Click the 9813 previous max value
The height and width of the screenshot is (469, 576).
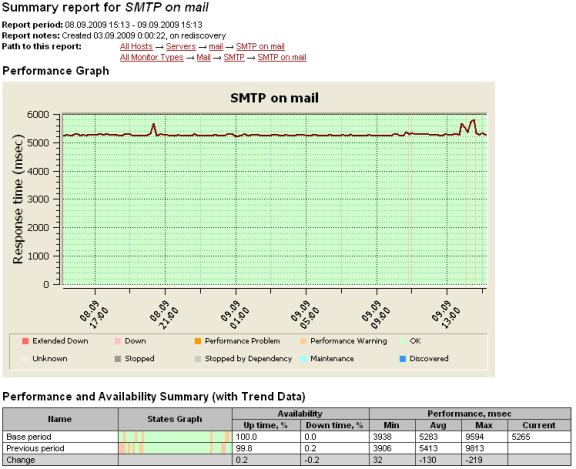[475, 448]
